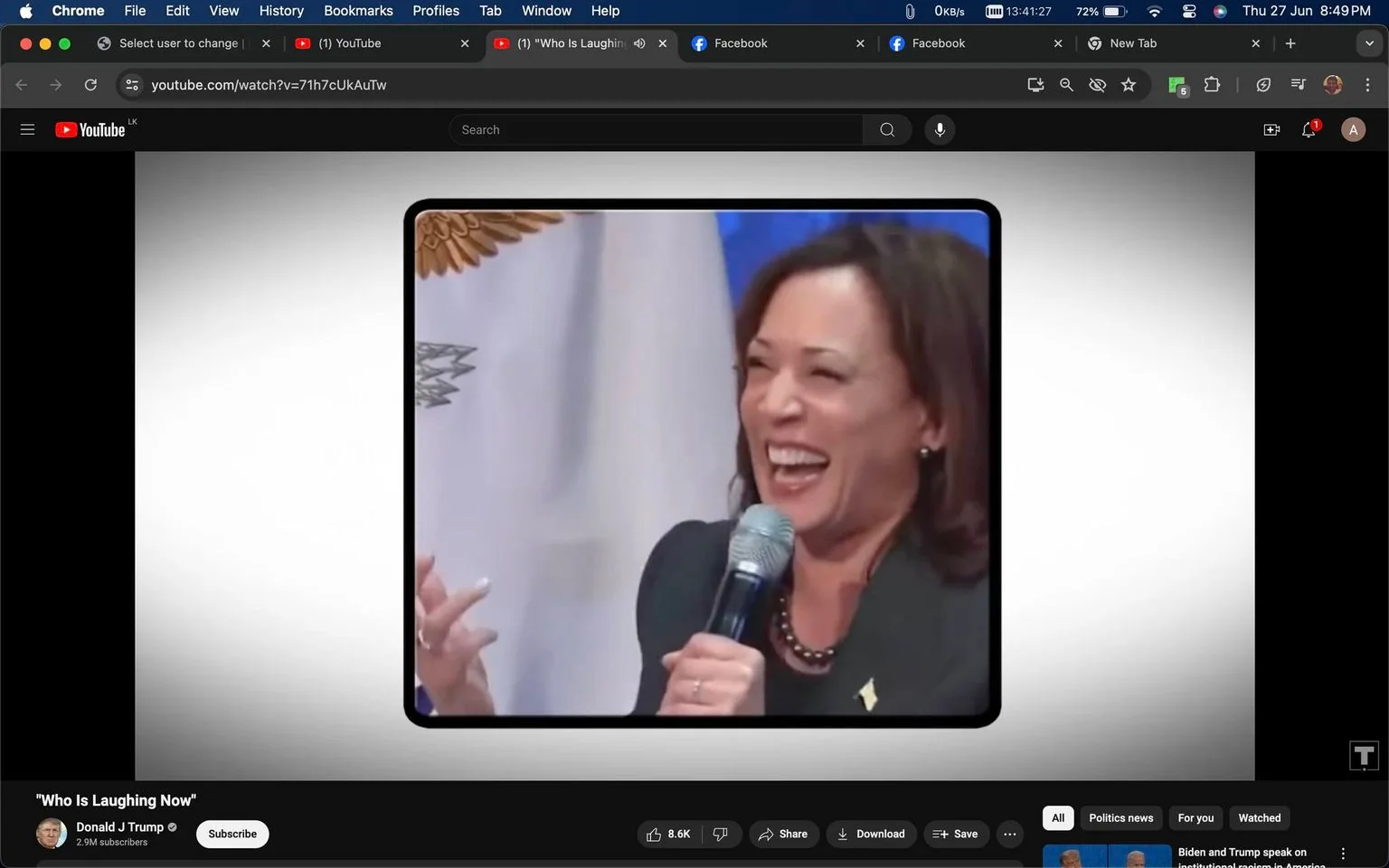Open the Profiles menu
The width and height of the screenshot is (1389, 868).
click(x=436, y=11)
